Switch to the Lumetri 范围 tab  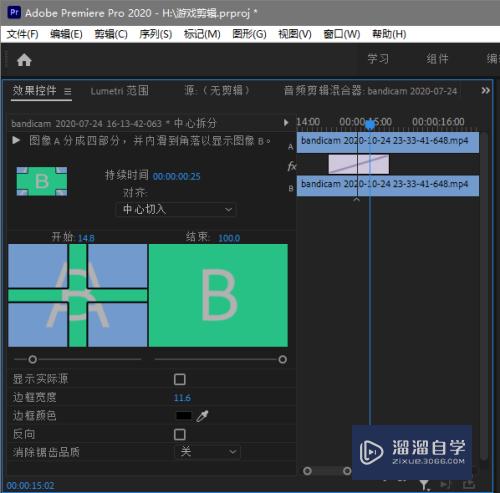119,91
